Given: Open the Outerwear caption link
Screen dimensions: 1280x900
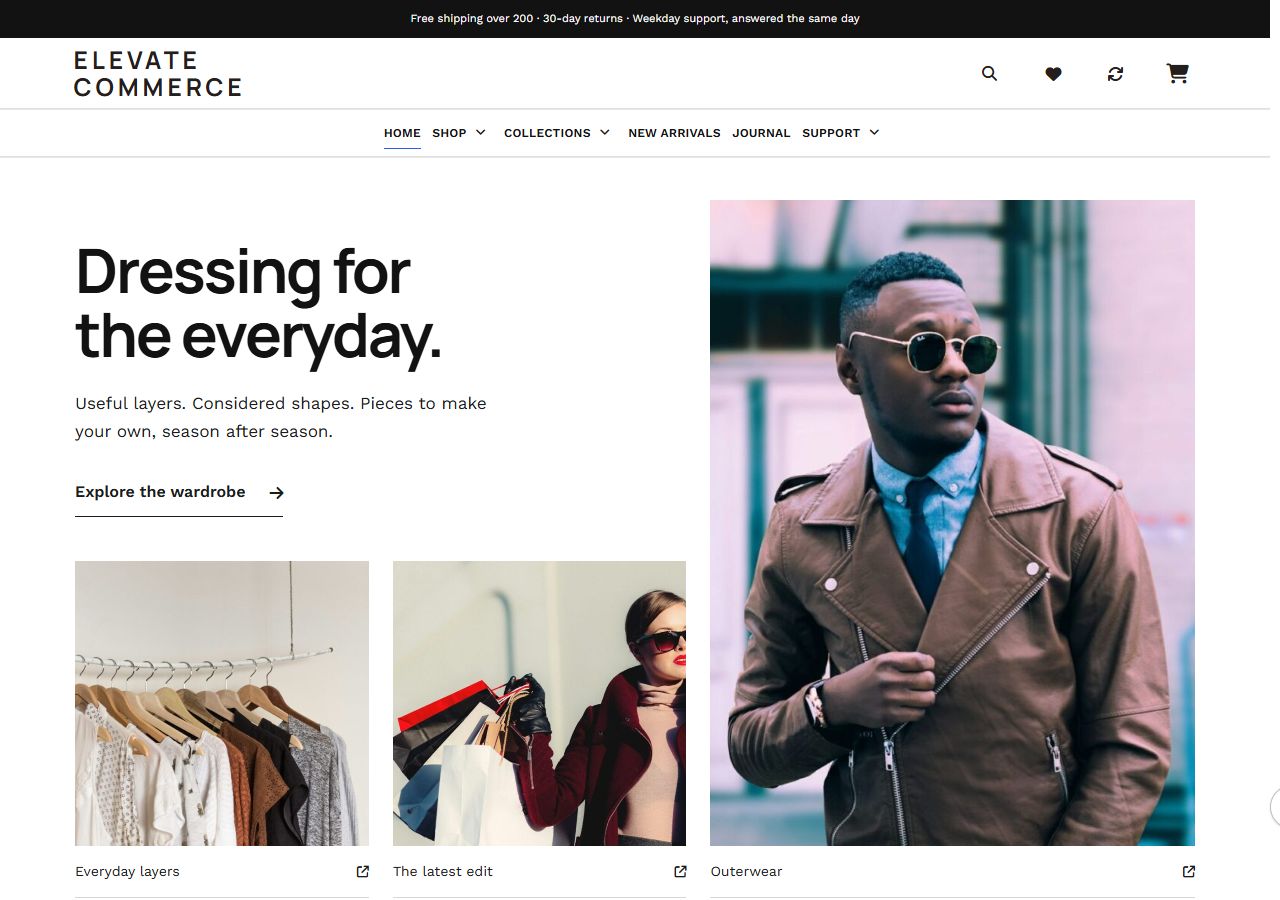Looking at the screenshot, I should [746, 871].
